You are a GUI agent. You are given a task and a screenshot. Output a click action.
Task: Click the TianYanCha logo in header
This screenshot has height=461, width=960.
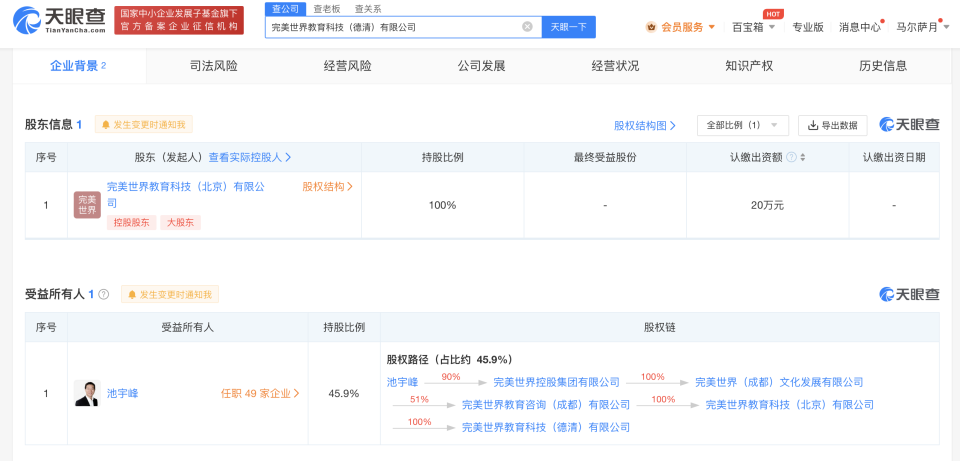59,20
